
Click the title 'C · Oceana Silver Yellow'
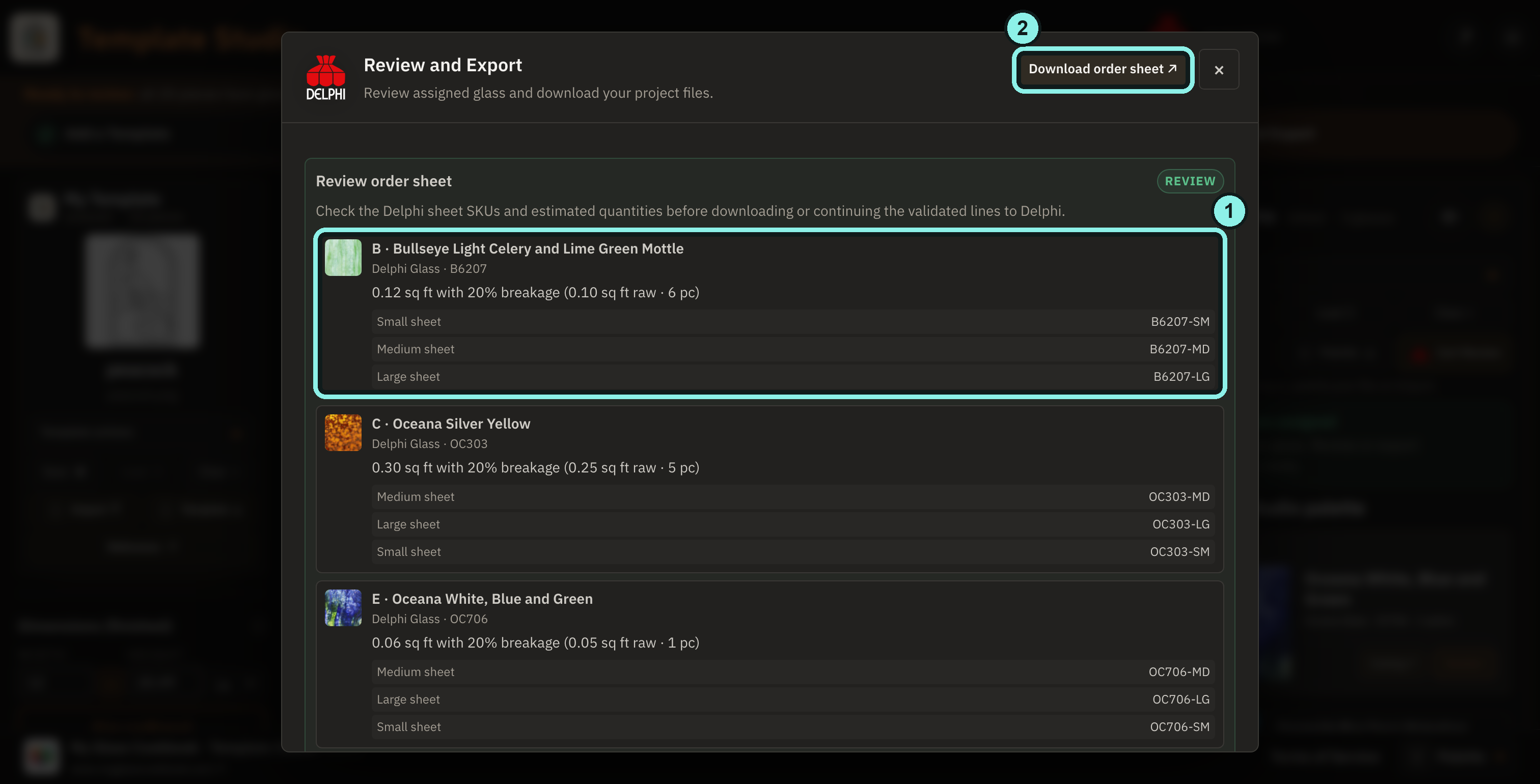451,424
